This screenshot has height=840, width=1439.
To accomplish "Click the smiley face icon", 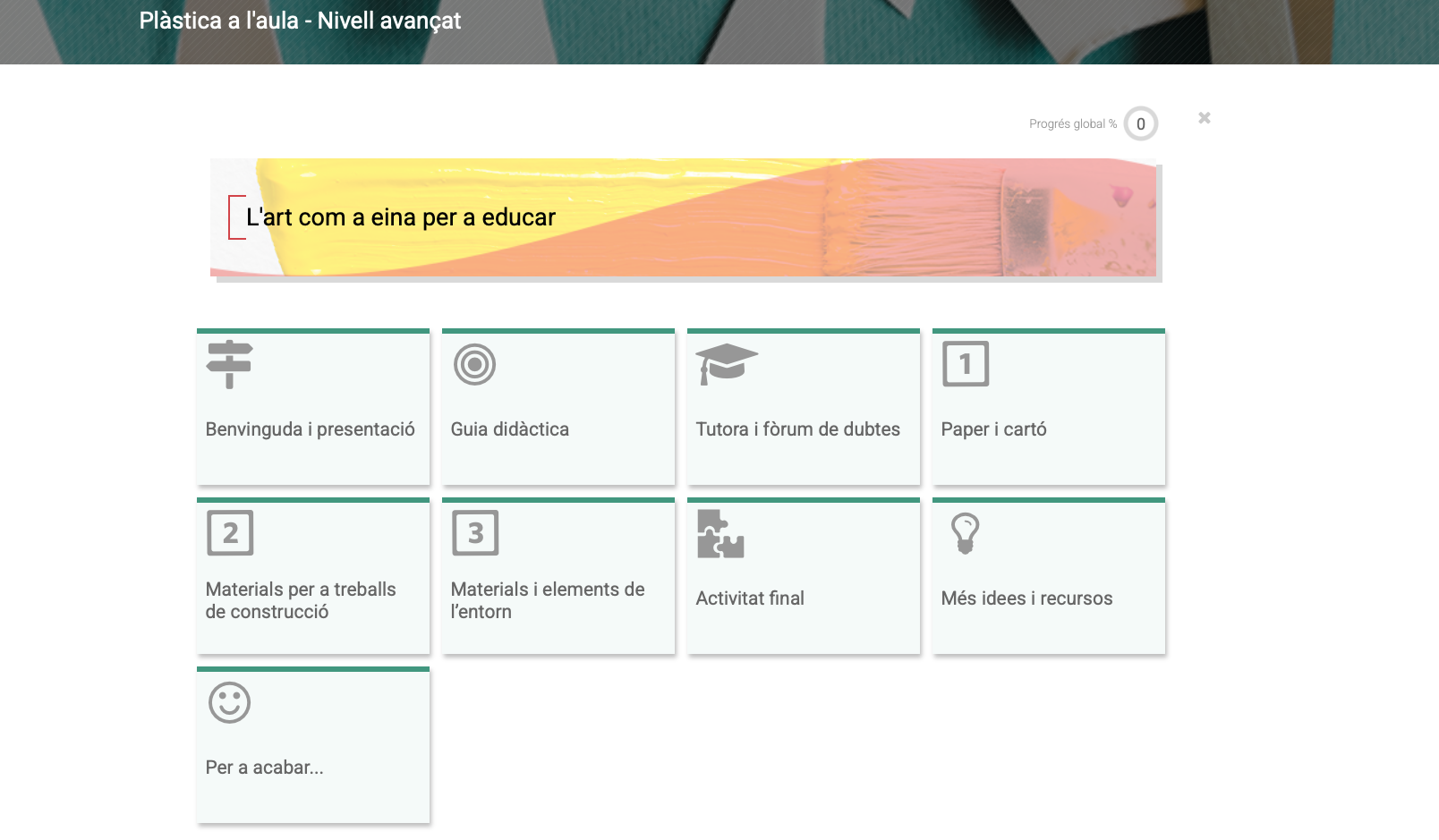I will pos(229,702).
